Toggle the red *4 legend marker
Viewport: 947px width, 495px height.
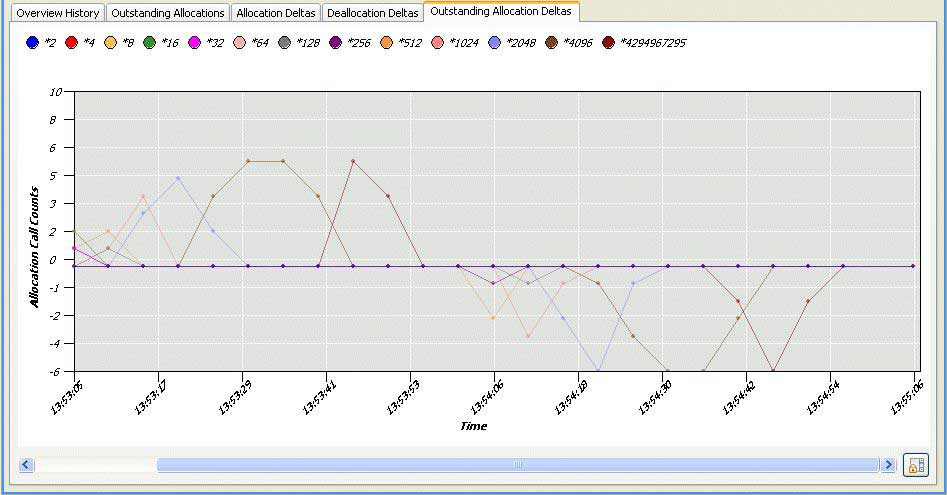pyautogui.click(x=71, y=43)
